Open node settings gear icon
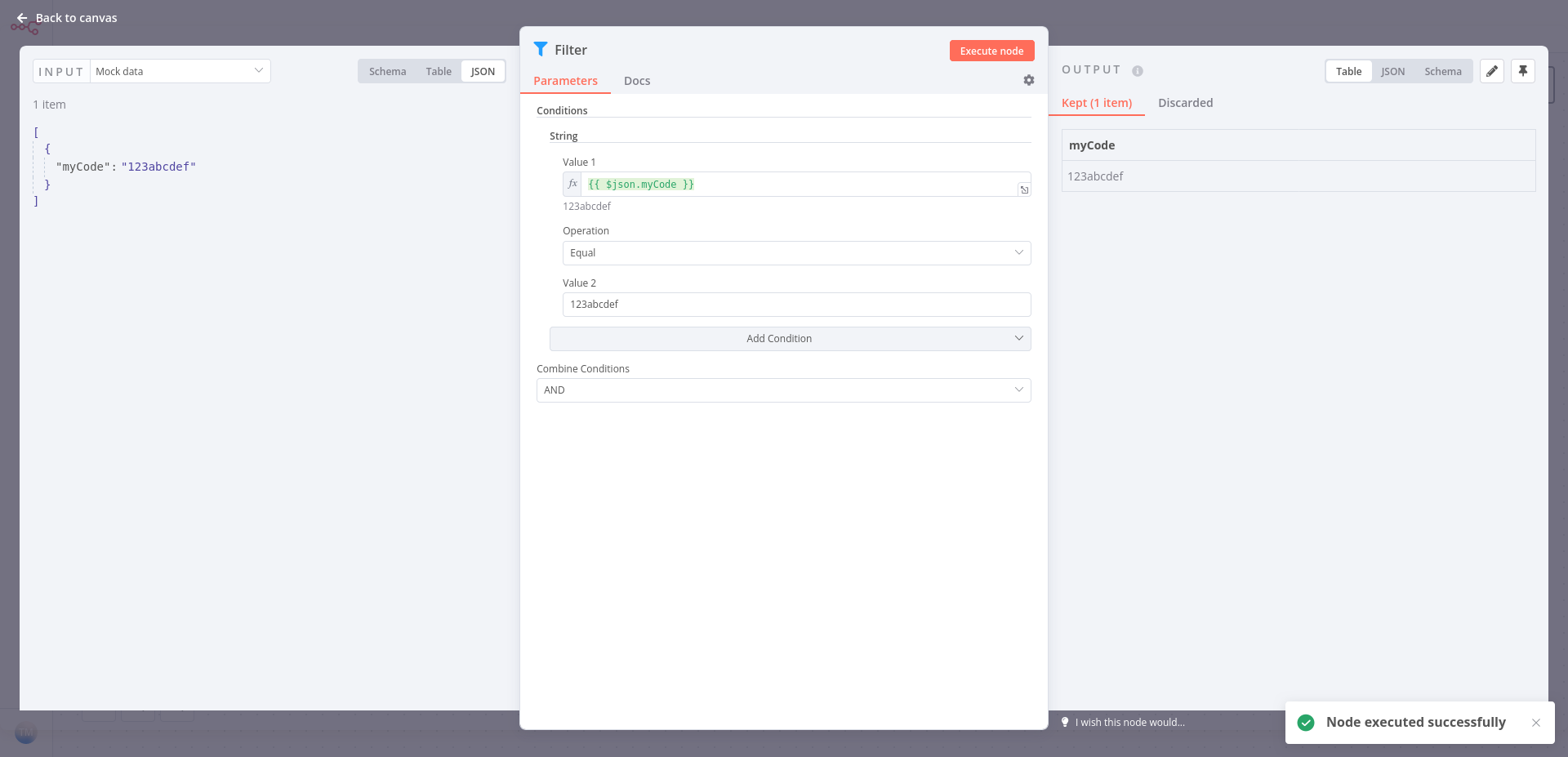 1029,80
